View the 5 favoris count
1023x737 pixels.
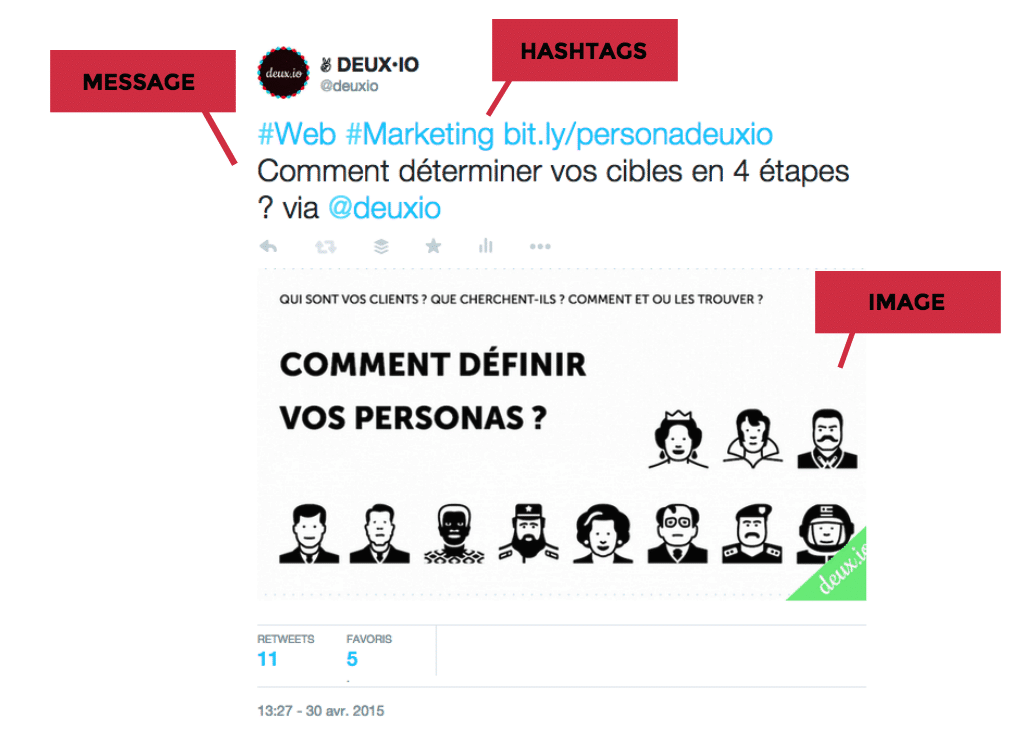tap(352, 659)
